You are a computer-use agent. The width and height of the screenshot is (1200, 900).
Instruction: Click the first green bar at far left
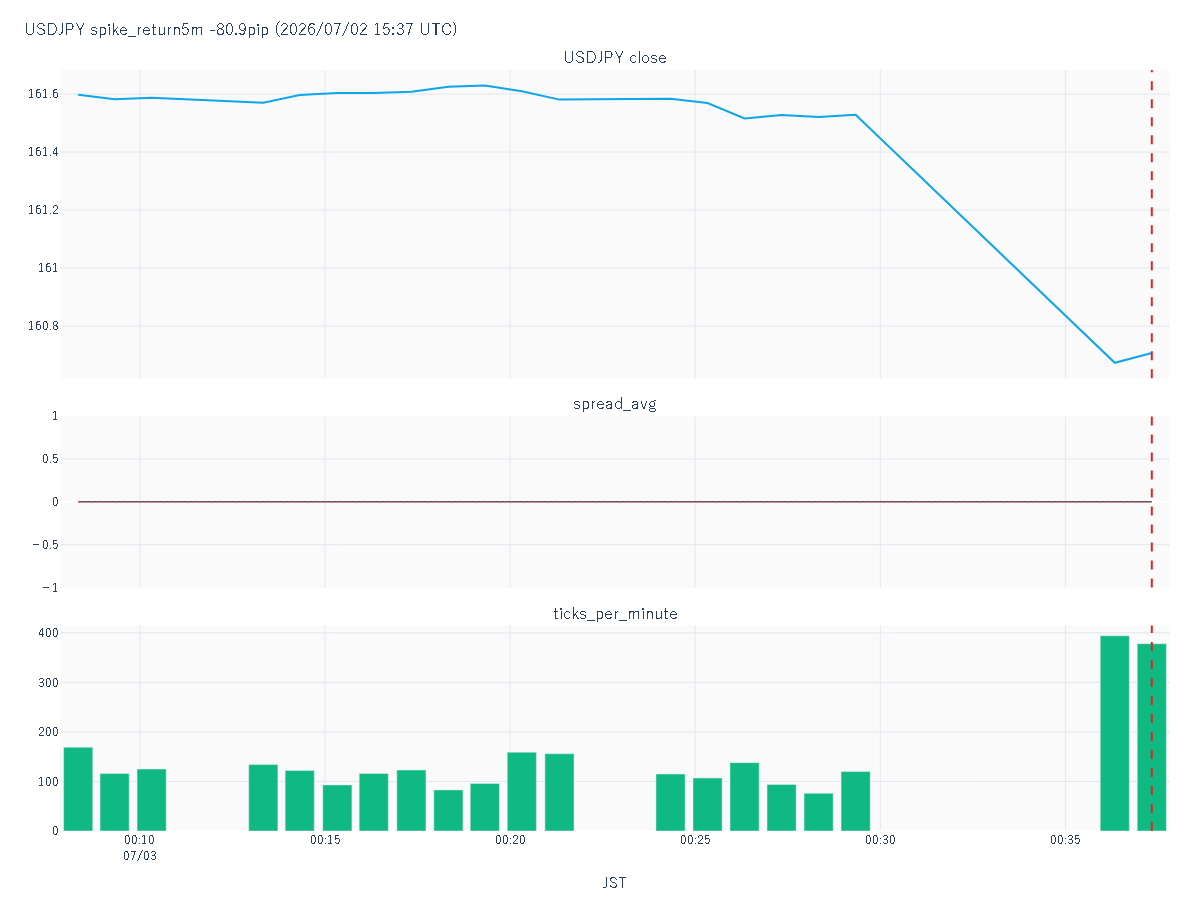[78, 789]
